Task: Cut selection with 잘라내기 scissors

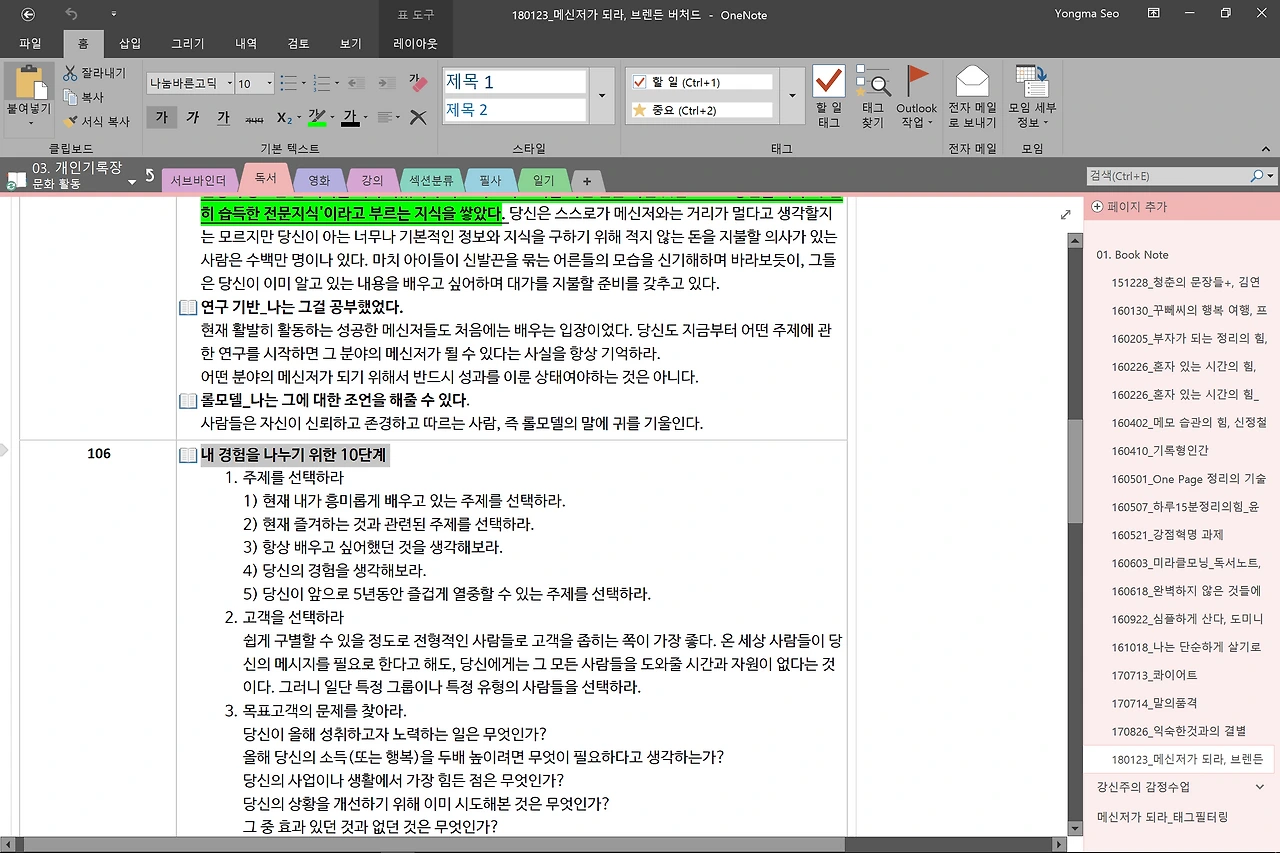Action: (x=95, y=73)
